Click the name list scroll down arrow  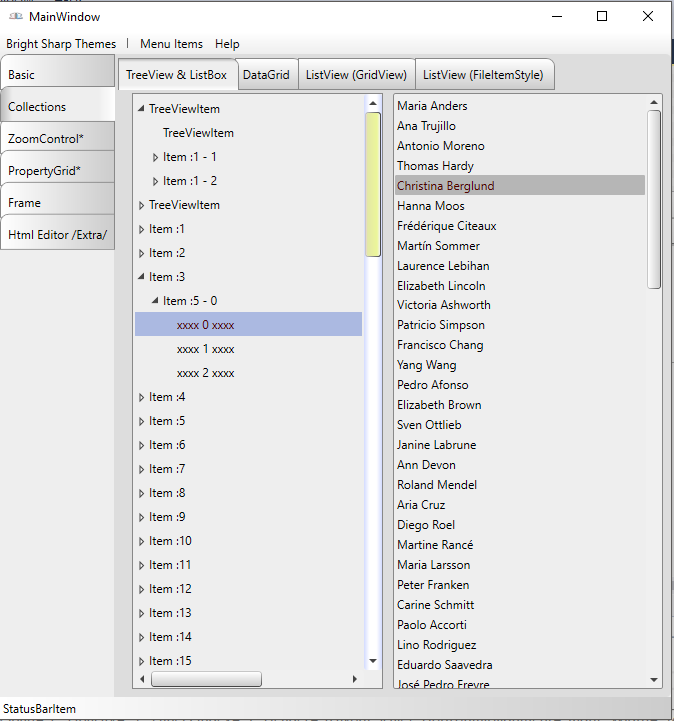[x=654, y=679]
